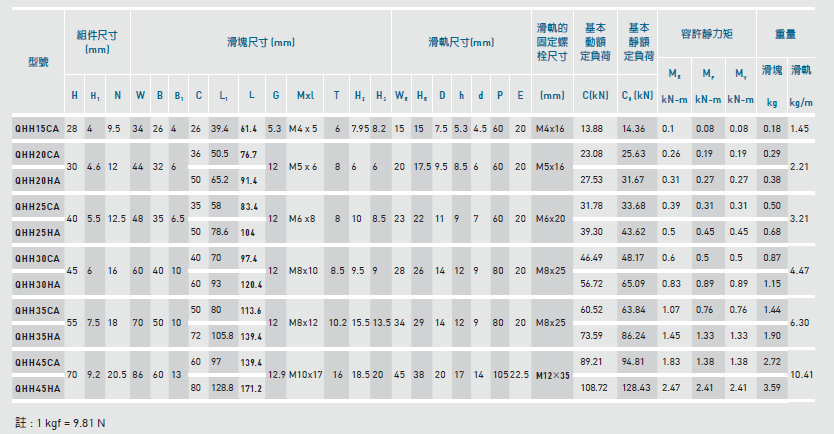Select the QHH35HA model name
This screenshot has width=834, height=434.
pos(37,337)
